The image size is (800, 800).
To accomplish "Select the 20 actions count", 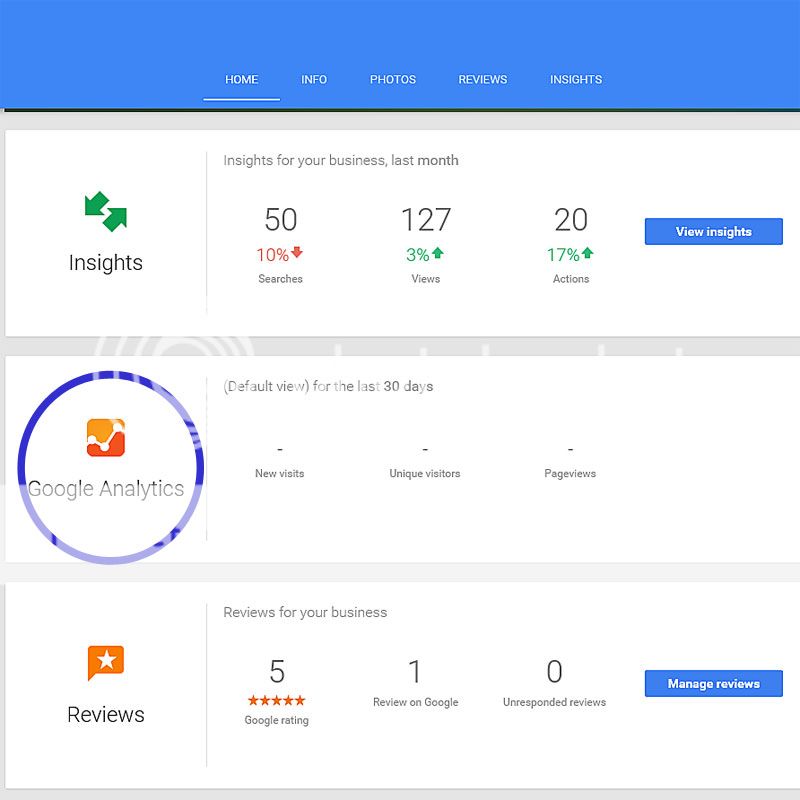I will [x=571, y=219].
